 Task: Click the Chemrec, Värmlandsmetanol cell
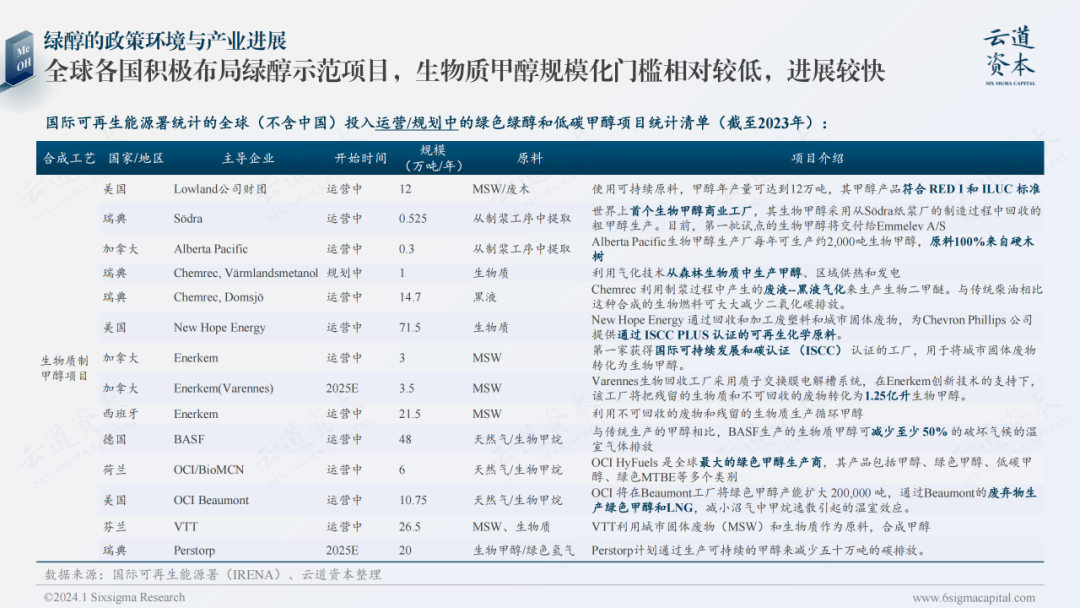point(246,273)
